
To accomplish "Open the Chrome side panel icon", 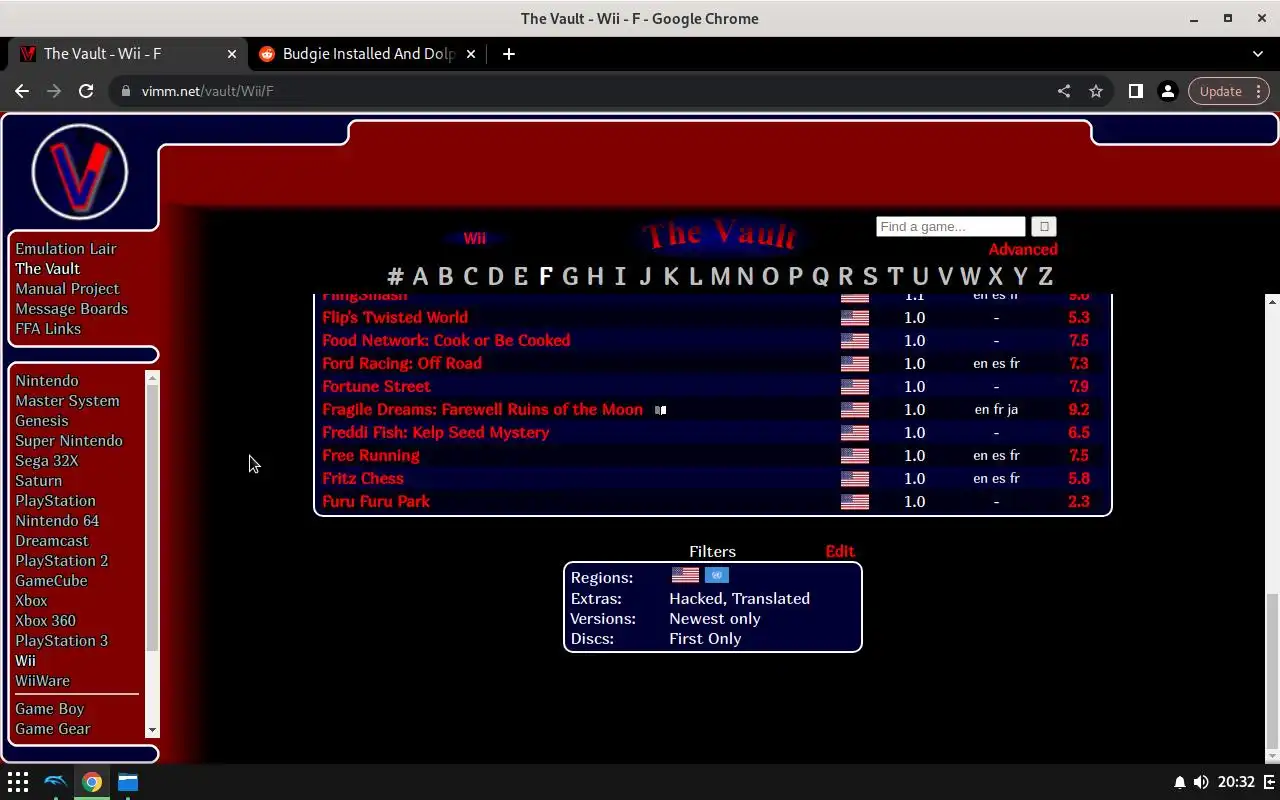I will click(x=1135, y=91).
